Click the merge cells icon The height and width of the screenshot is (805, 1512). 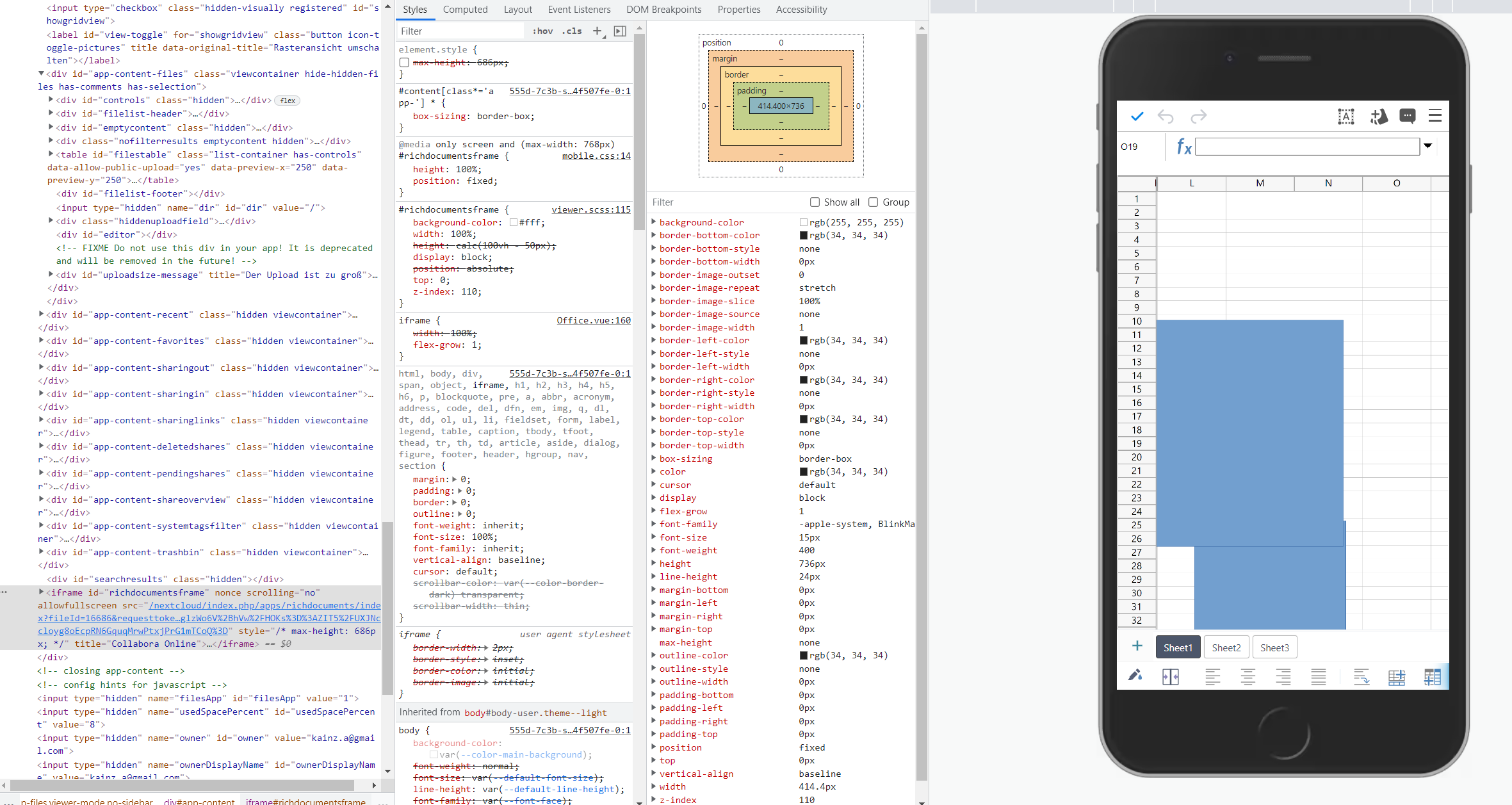[x=1171, y=677]
